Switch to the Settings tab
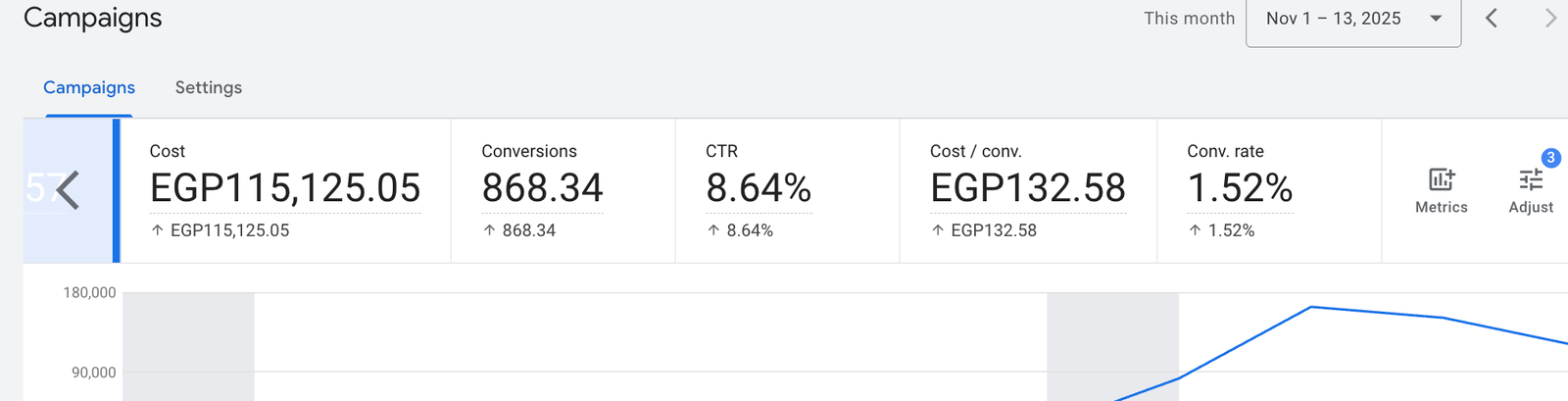 (x=209, y=87)
